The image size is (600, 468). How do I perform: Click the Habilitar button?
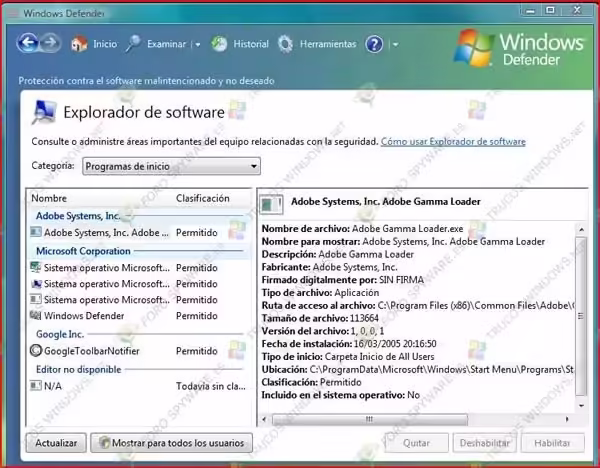[x=552, y=443]
